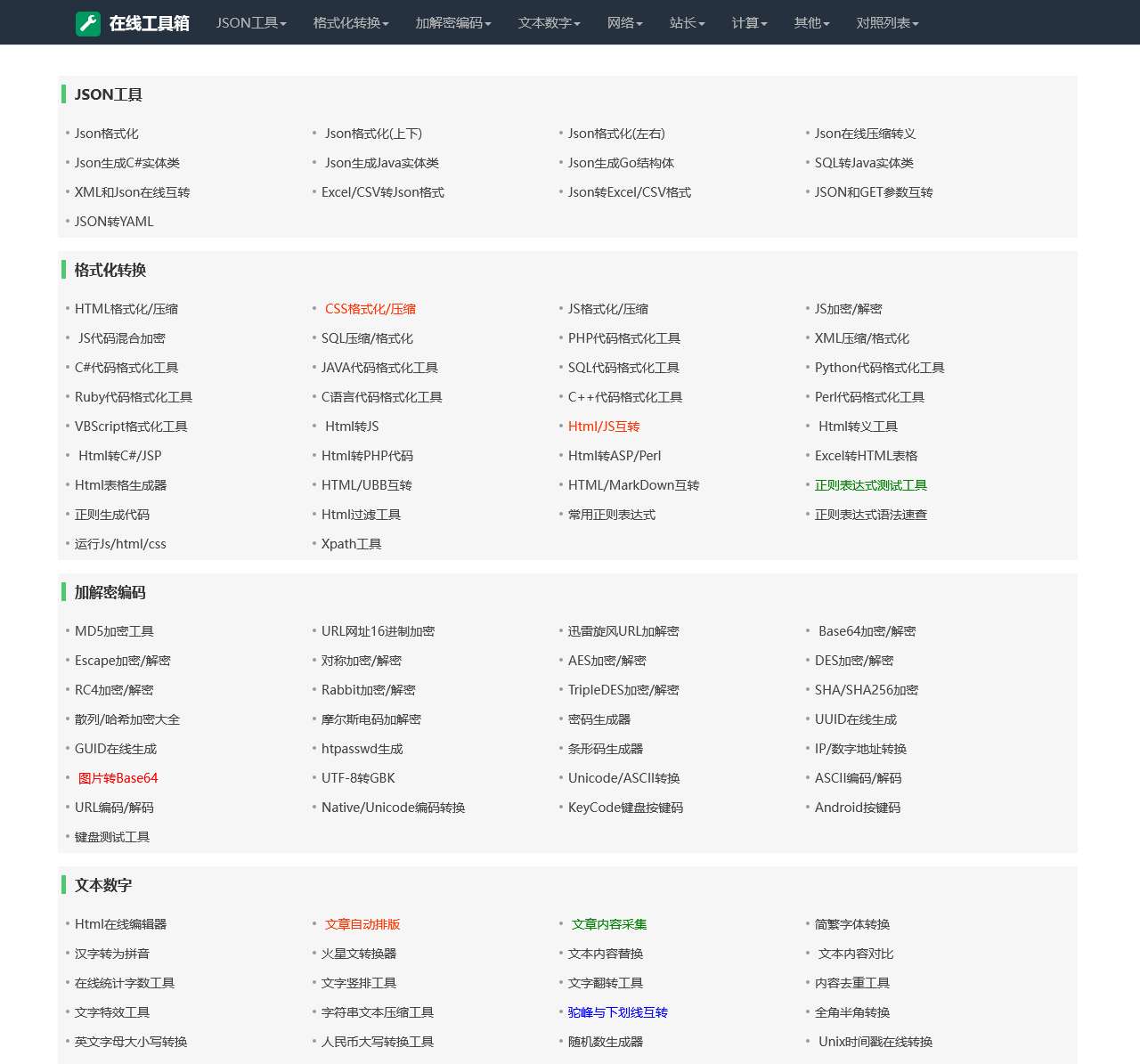Open the 网络 navigation menu
The width and height of the screenshot is (1140, 1064).
tap(624, 23)
